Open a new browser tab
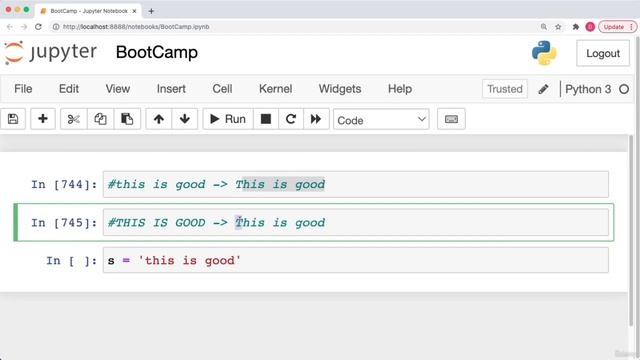The width and height of the screenshot is (640, 360). pyautogui.click(x=151, y=11)
